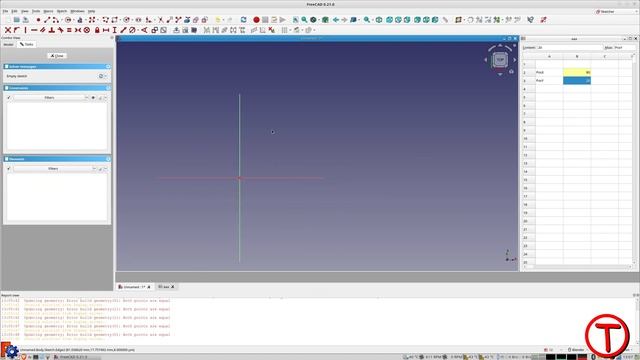Select spreadsheet column A header
640x360 pixels.
(x=549, y=56)
